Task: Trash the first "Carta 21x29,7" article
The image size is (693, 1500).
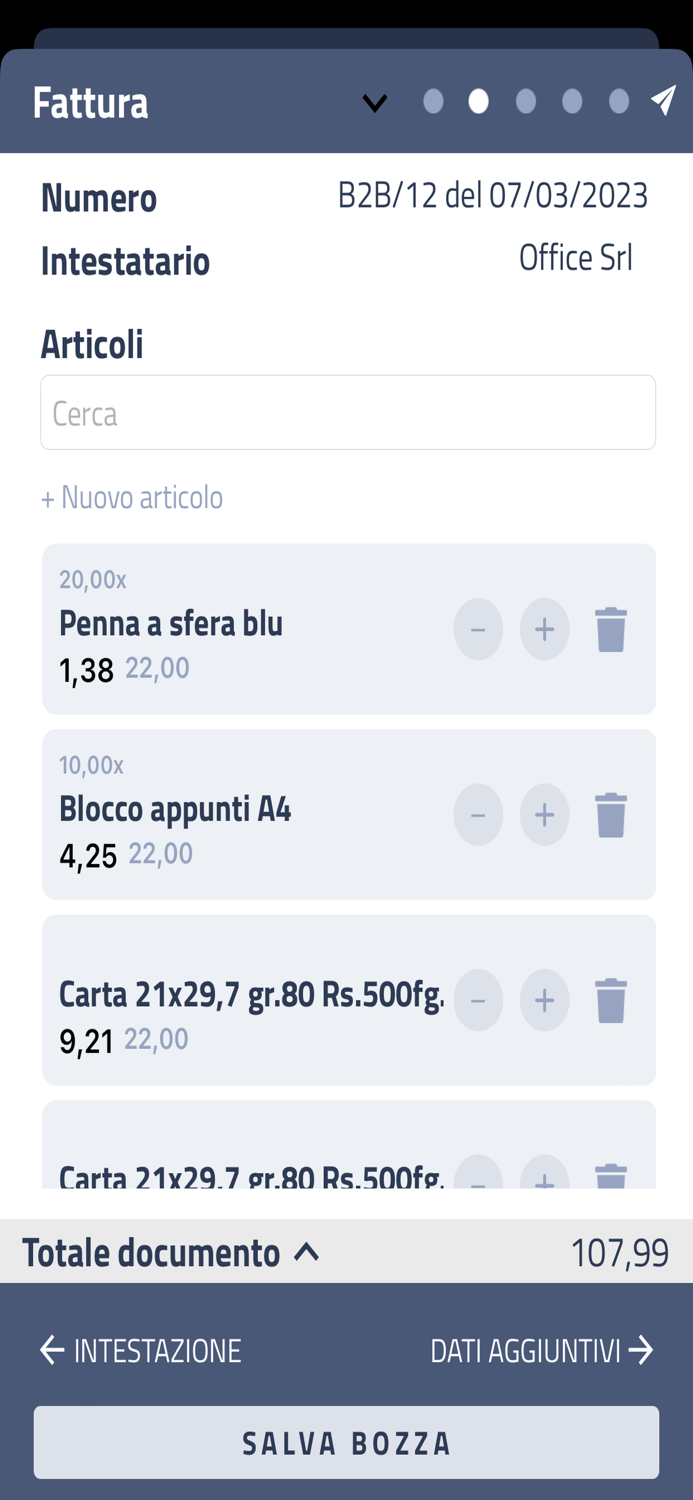Action: pyautogui.click(x=611, y=999)
